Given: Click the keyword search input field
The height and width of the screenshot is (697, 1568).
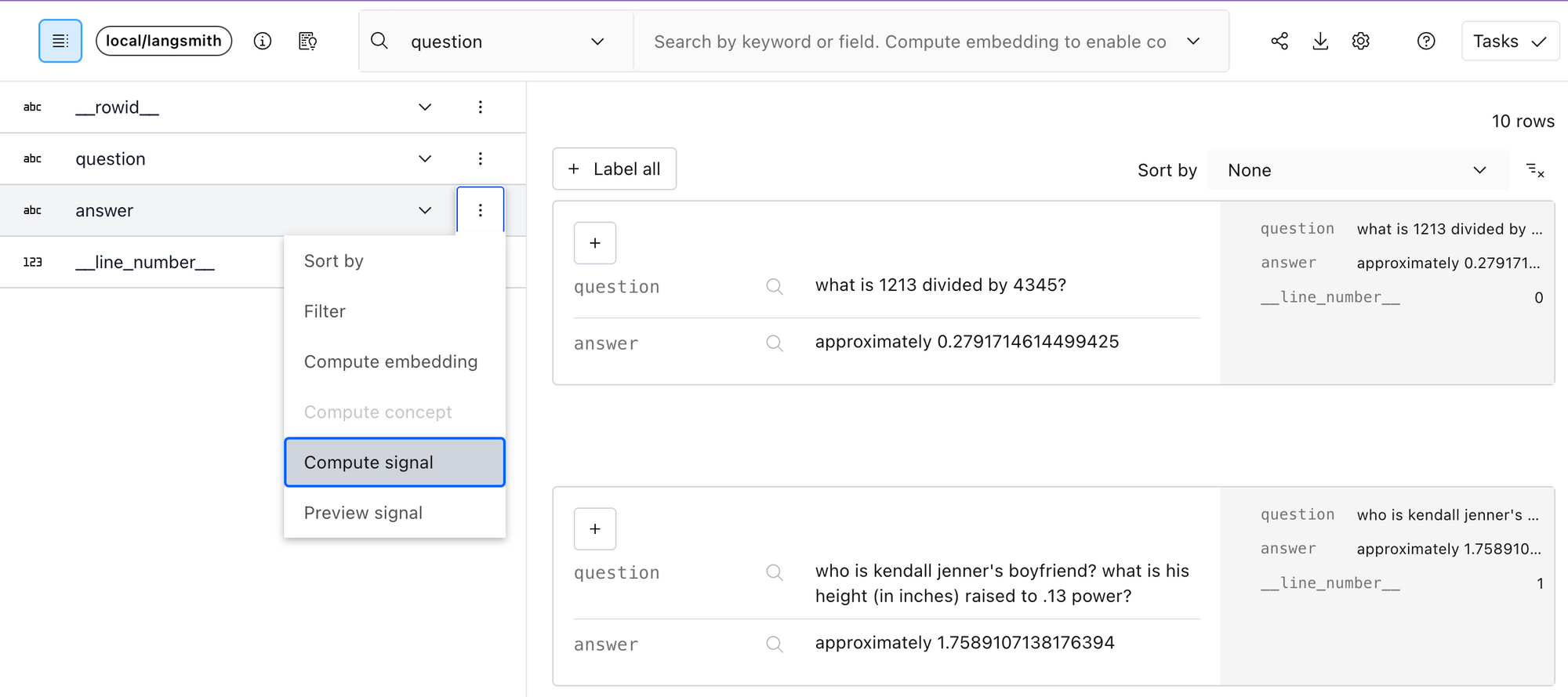Looking at the screenshot, I should (x=909, y=42).
